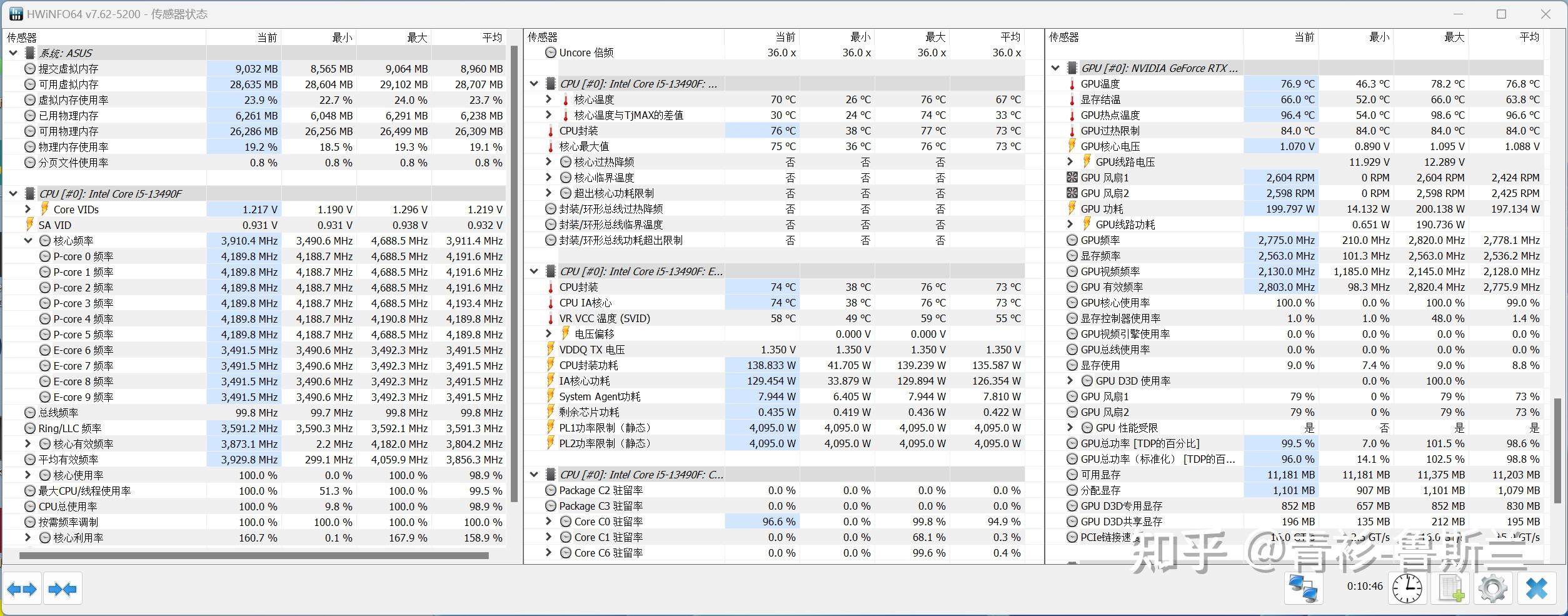
Task: Collapse the 系统: ASUS group
Action: [13, 53]
